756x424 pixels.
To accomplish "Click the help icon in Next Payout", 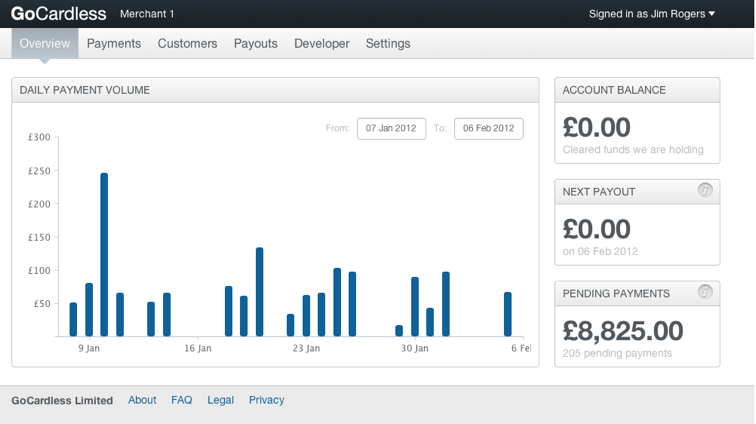I will 705,190.
